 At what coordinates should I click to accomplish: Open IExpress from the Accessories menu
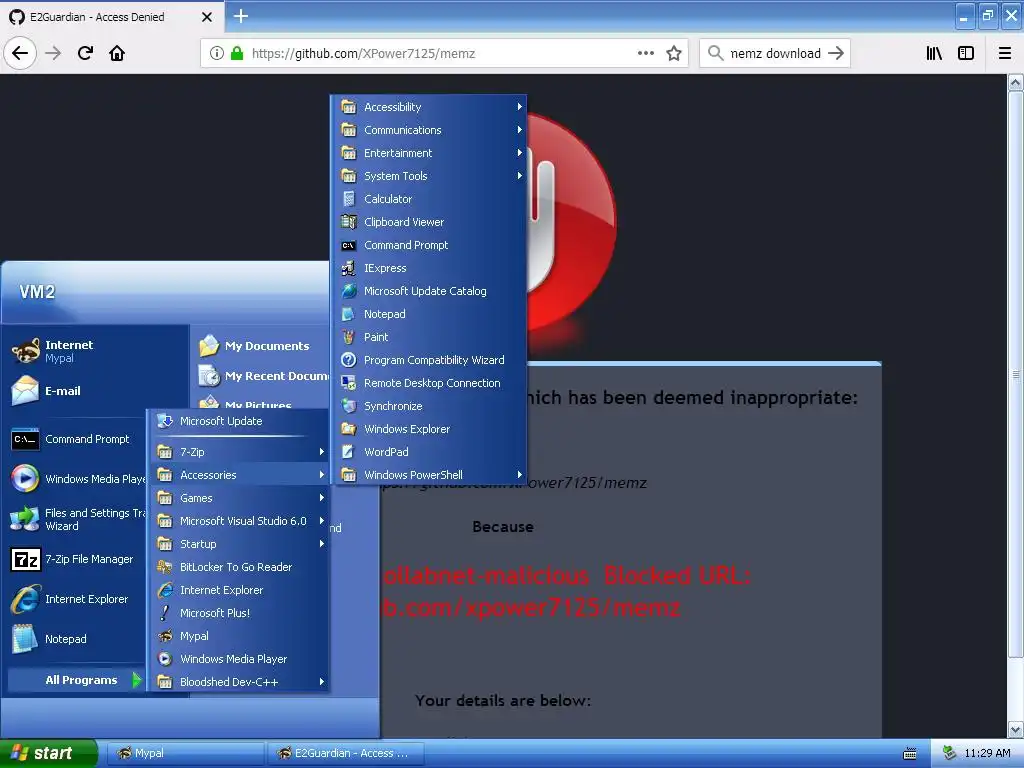(429, 268)
